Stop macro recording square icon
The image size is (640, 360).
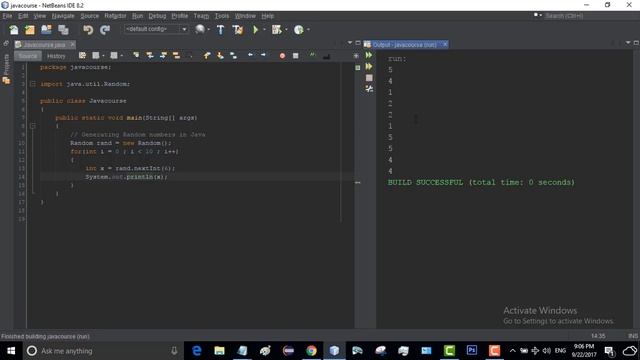point(296,56)
